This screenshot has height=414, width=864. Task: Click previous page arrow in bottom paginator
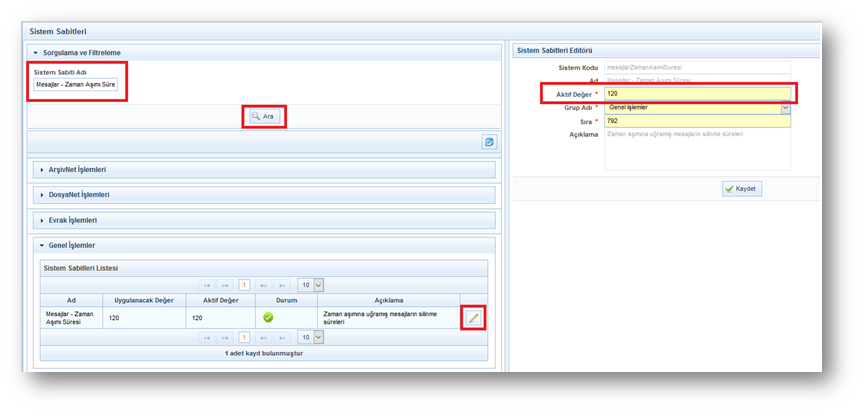click(x=225, y=338)
